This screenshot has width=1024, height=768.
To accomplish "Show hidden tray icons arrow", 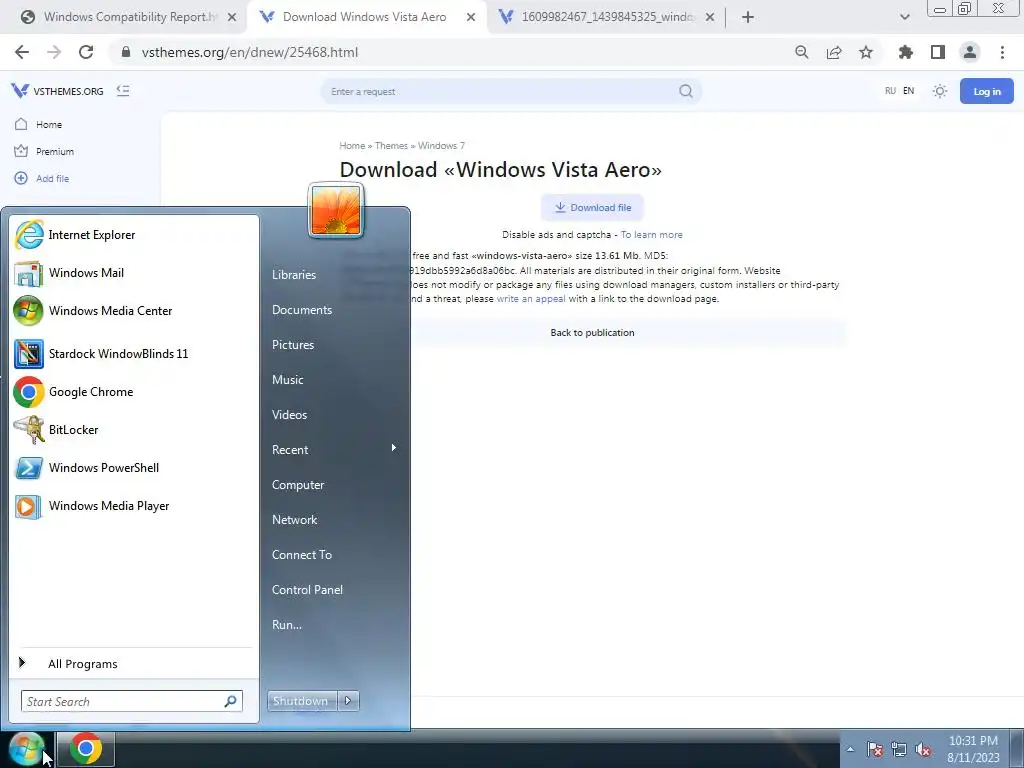I will click(x=850, y=749).
